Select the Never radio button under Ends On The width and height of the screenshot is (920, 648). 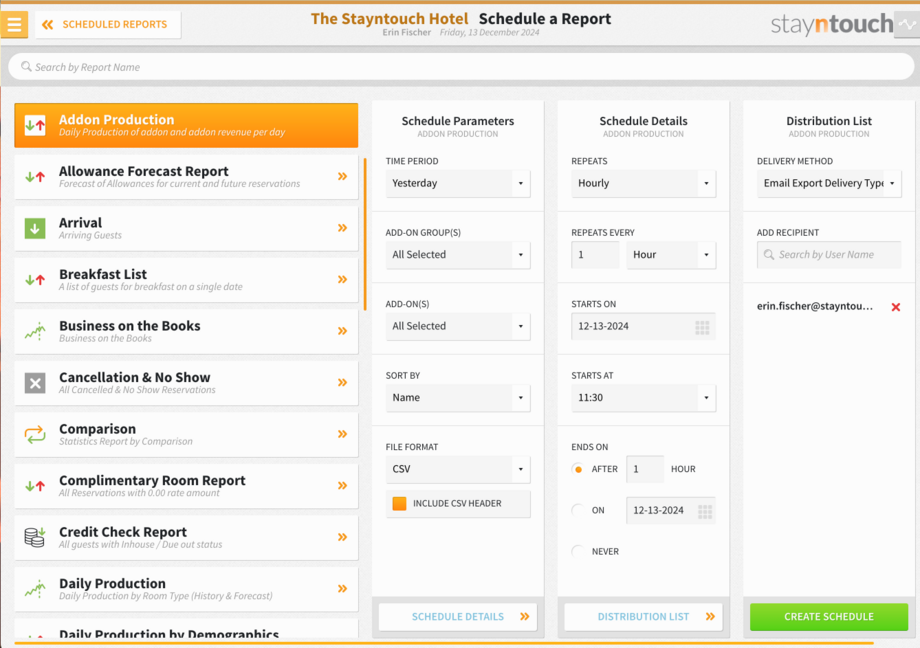click(578, 552)
